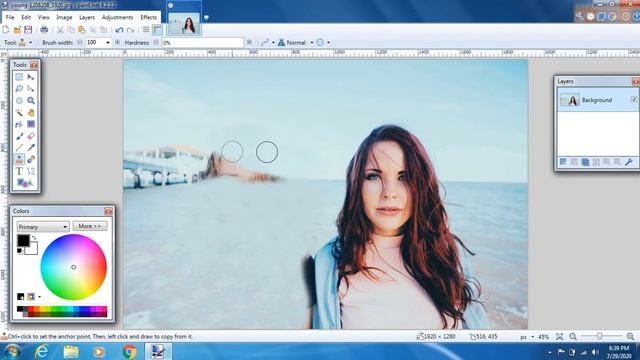Print the image from the toolbar

pos(44,30)
